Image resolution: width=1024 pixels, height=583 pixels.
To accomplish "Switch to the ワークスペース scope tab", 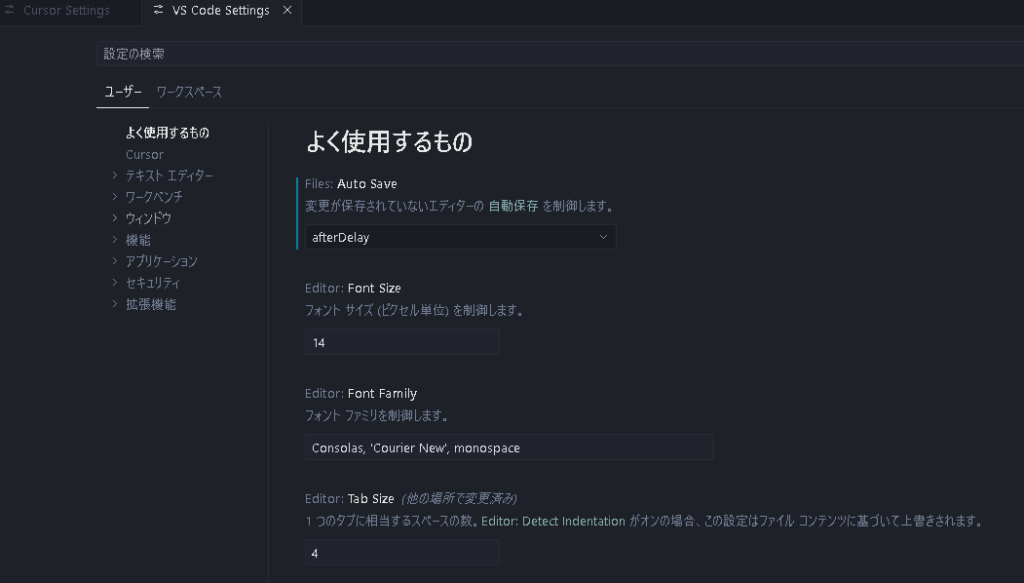I will tap(189, 92).
